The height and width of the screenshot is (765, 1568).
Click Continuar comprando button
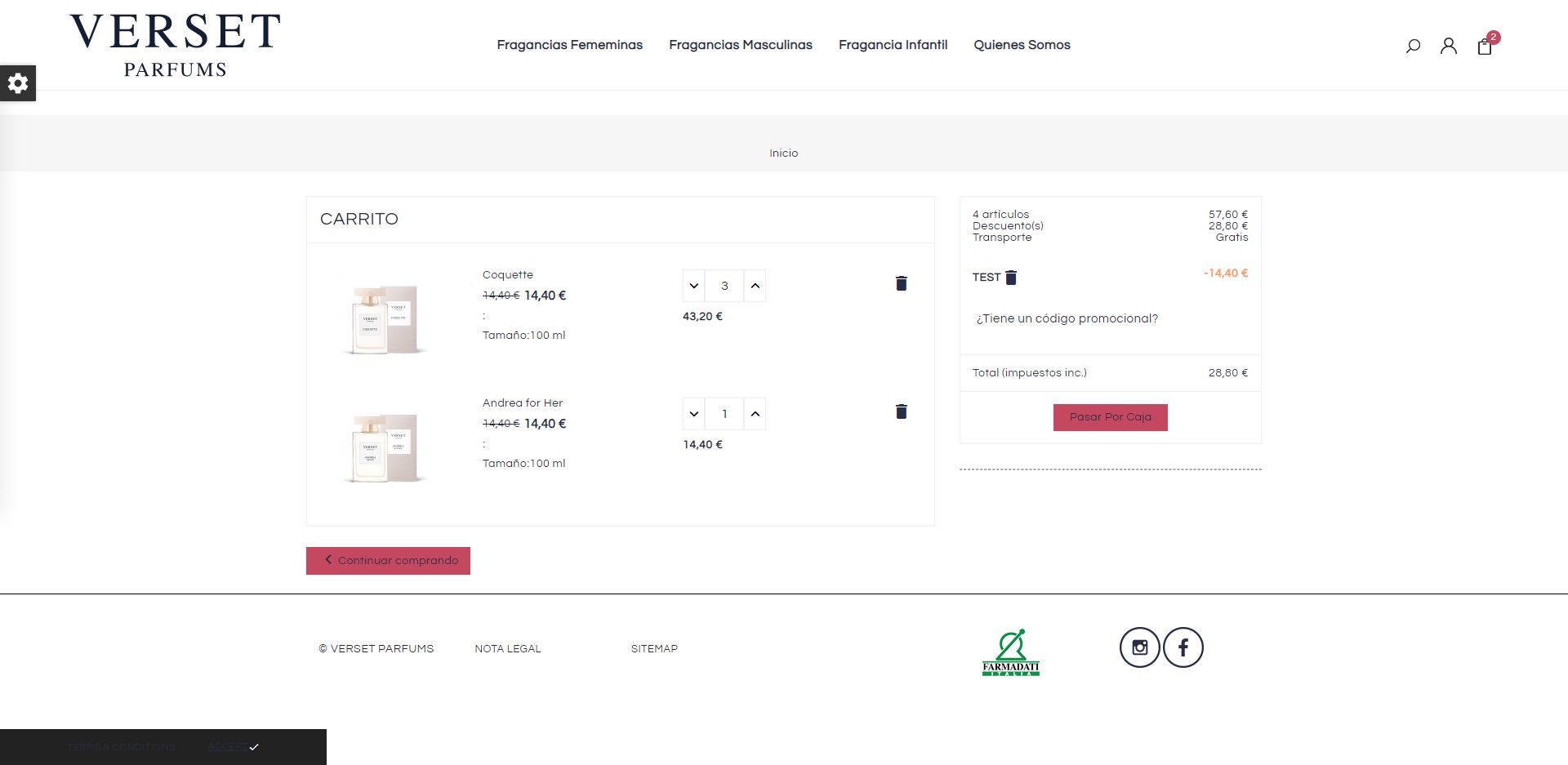point(388,561)
